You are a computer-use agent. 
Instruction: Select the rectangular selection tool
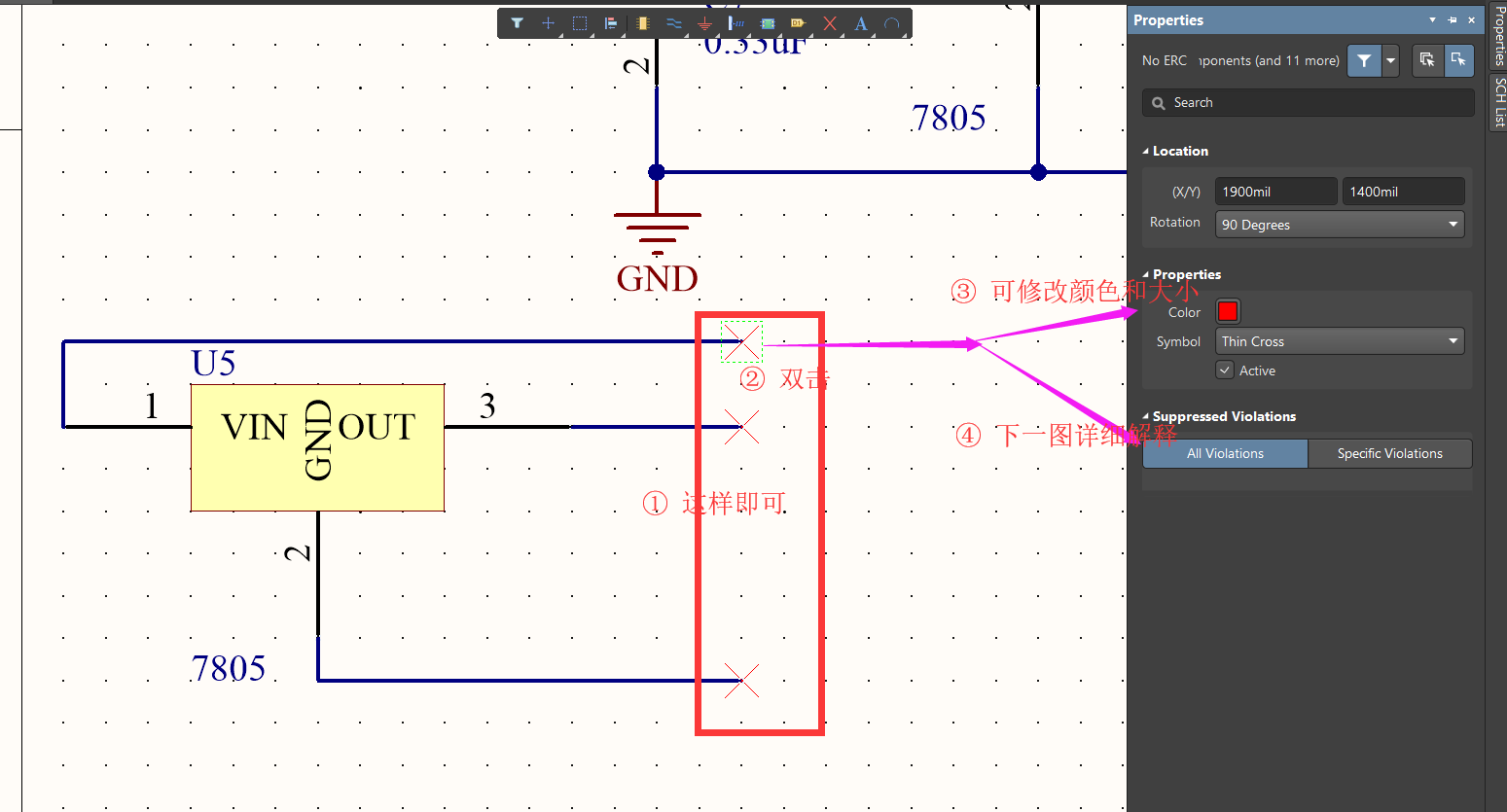tap(580, 22)
